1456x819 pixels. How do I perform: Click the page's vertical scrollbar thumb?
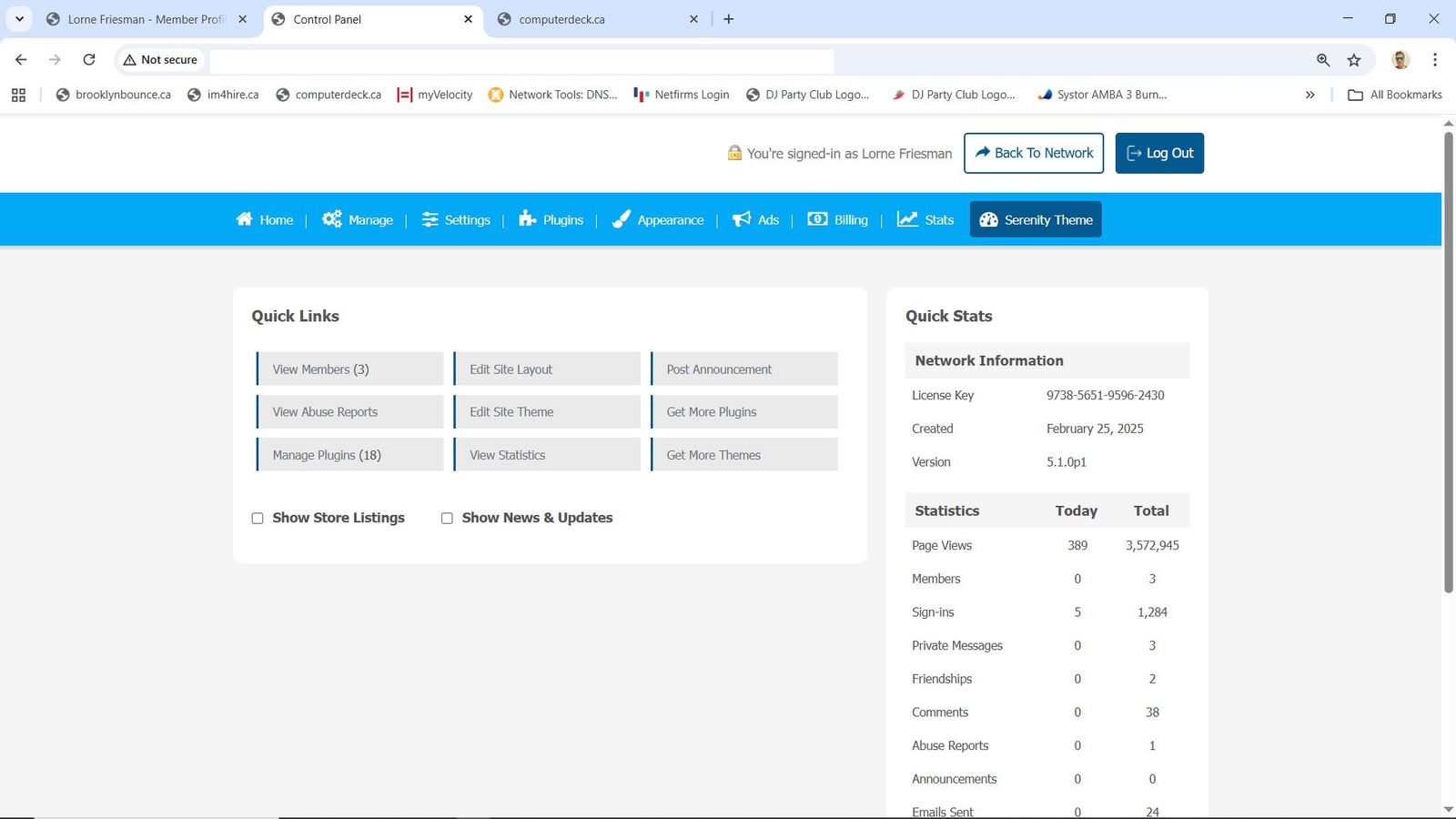tap(1448, 364)
